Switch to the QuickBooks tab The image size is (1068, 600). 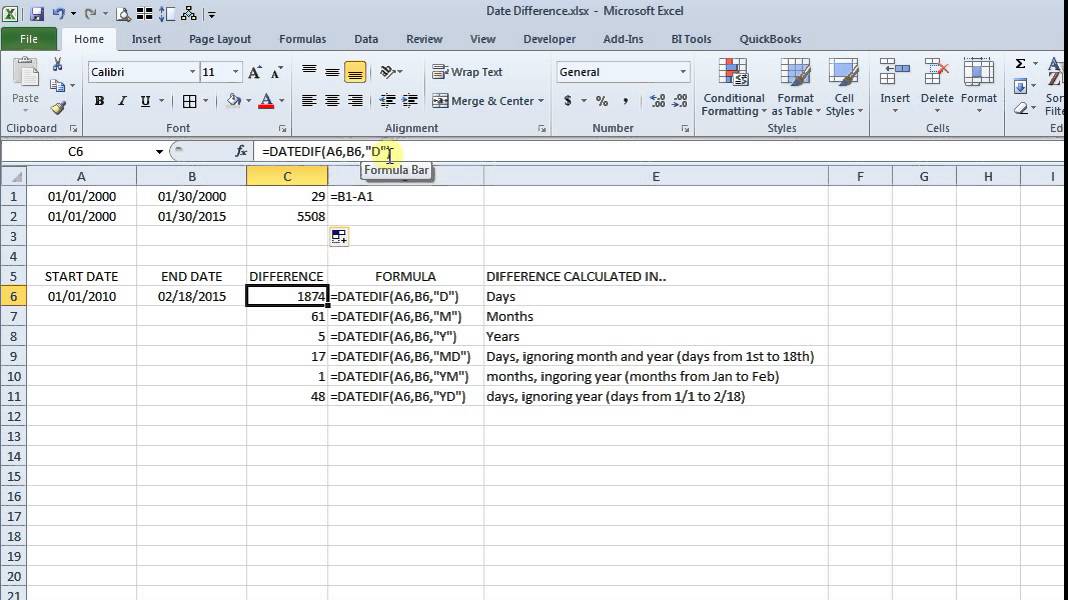[770, 39]
